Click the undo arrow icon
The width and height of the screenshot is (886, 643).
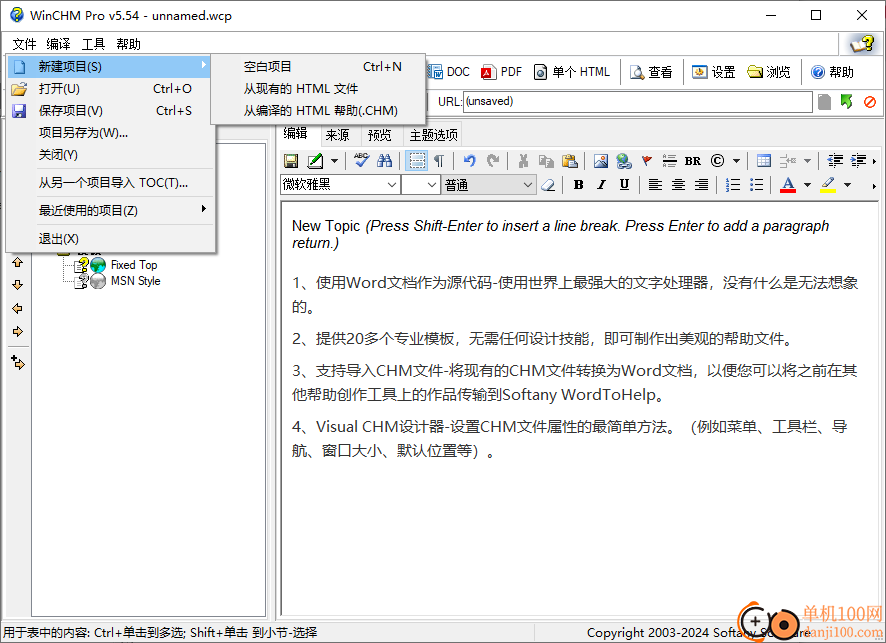pos(469,161)
